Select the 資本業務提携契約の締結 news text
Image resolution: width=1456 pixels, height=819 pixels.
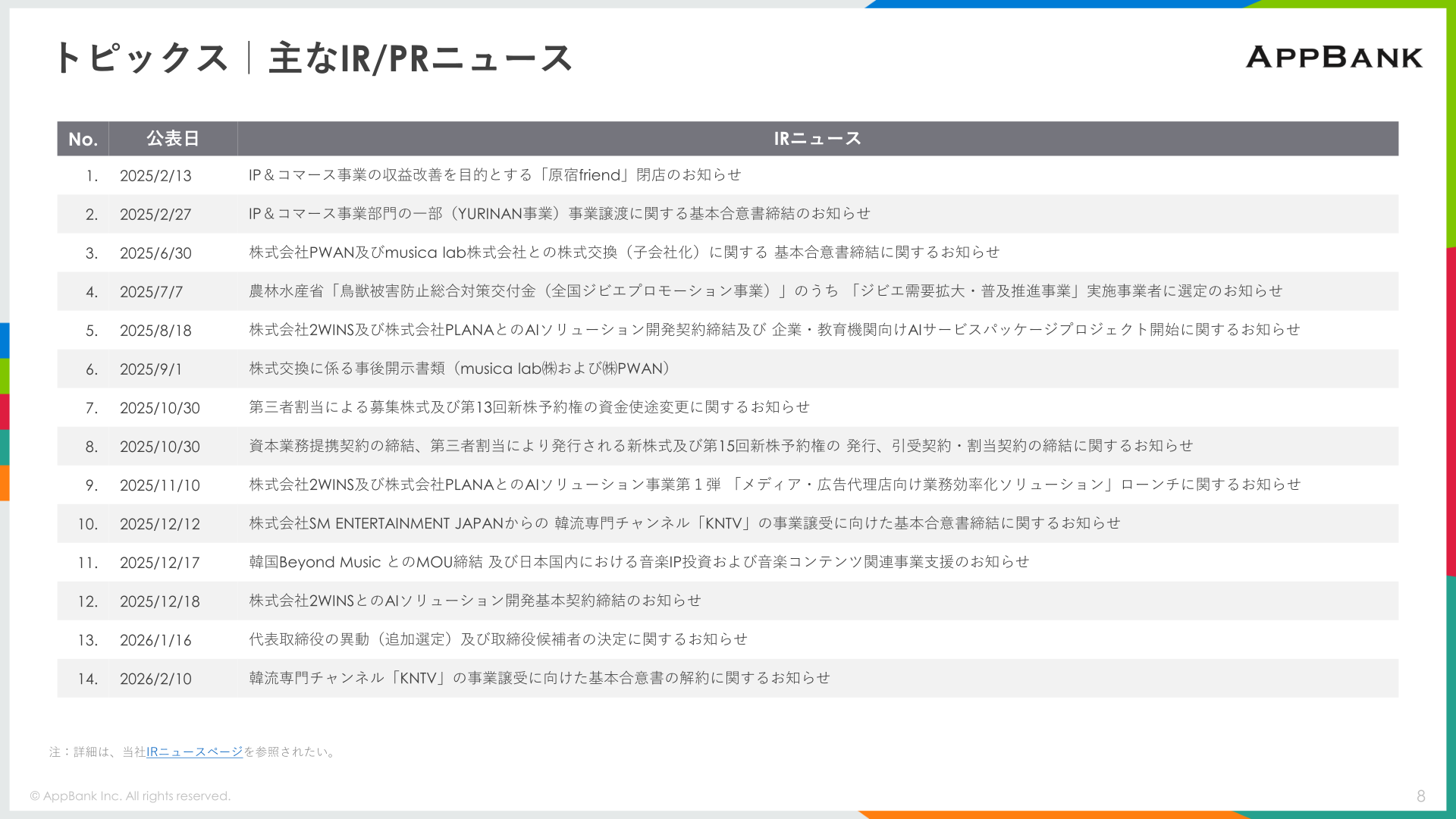tap(721, 446)
